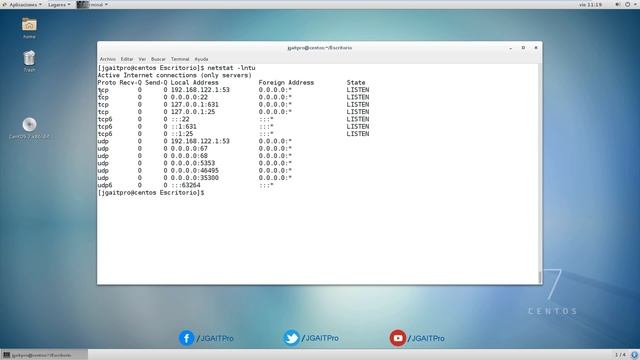The height and width of the screenshot is (360, 640).
Task: Click the terminal icon in taskbar entry
Action: (6, 355)
